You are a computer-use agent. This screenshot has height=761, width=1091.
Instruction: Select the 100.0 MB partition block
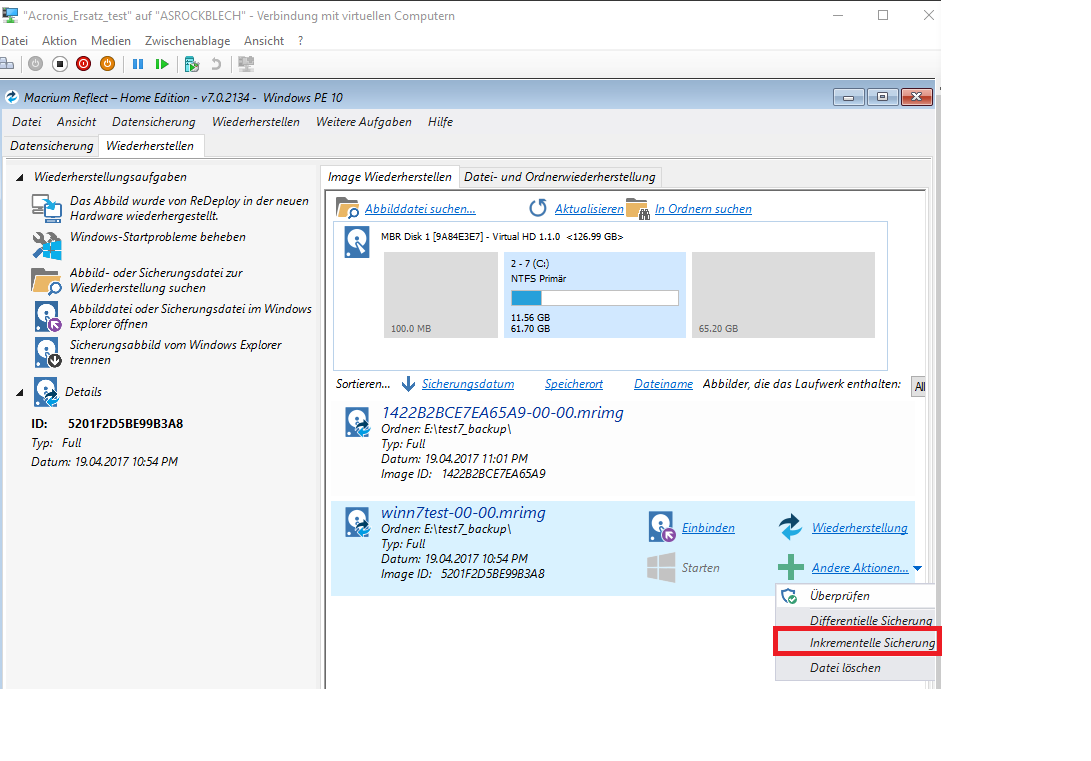click(440, 295)
